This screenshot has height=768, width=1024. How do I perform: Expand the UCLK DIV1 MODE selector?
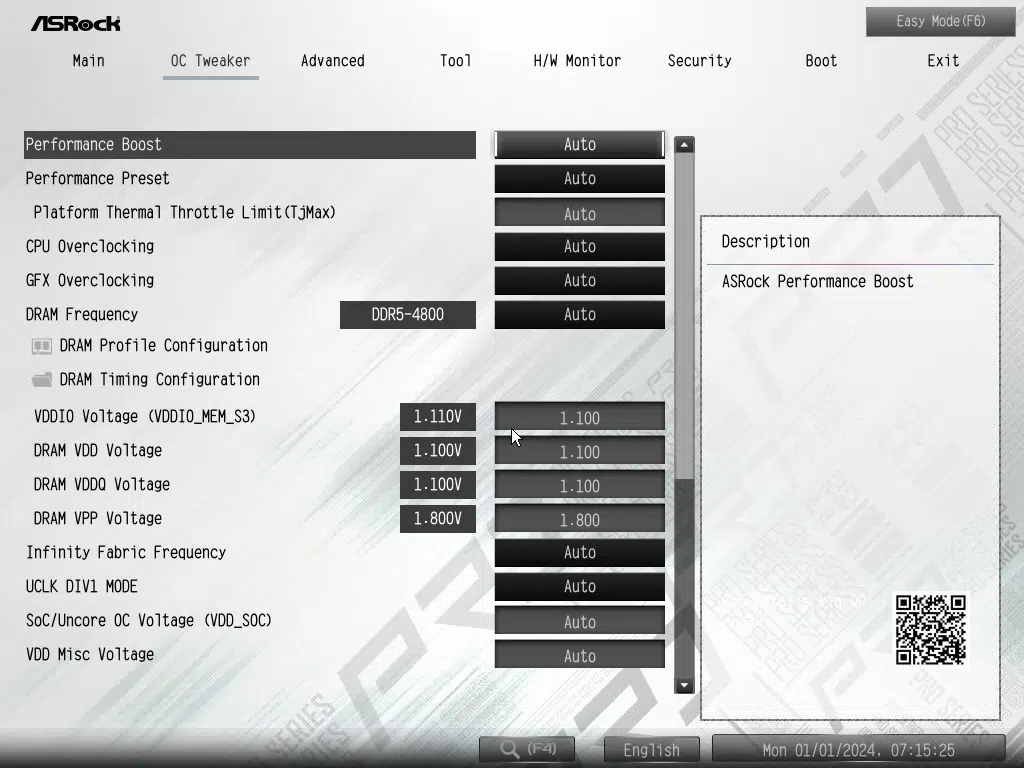[579, 587]
